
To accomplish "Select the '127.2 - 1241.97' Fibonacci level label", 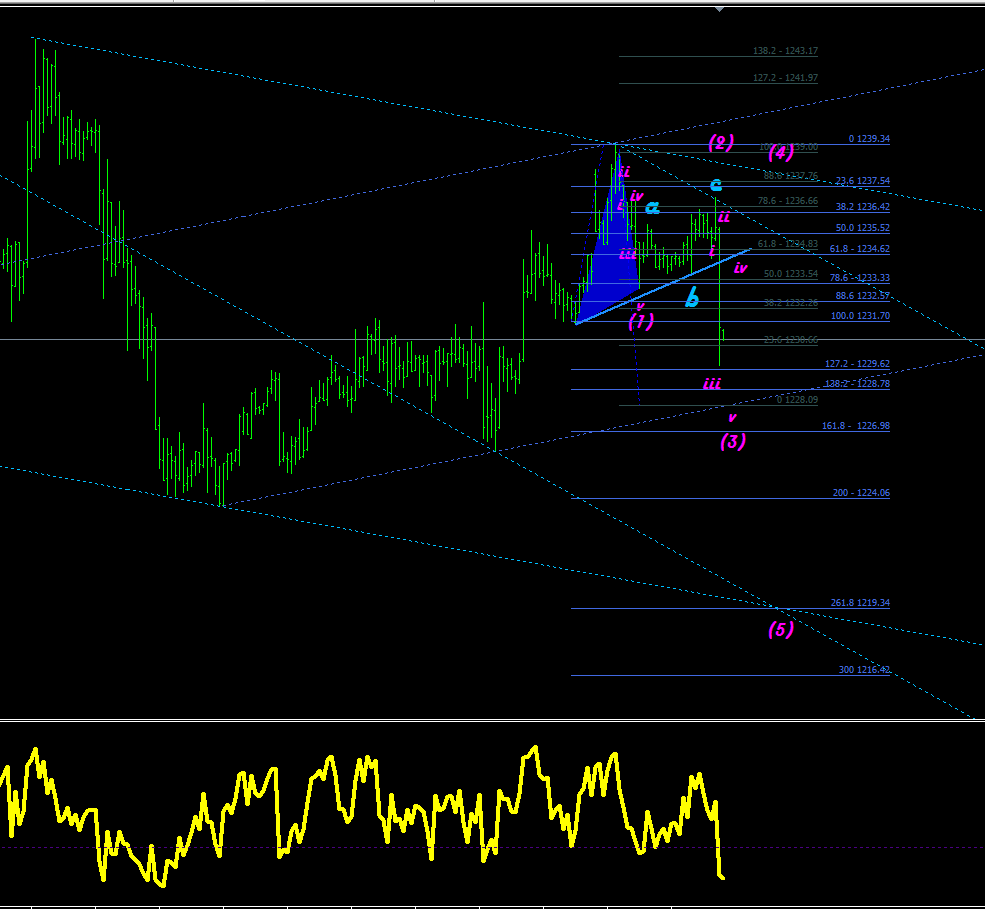I will [x=785, y=78].
